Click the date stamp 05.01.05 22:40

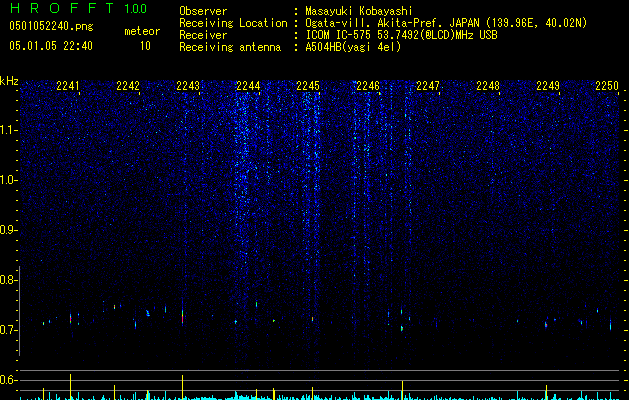coord(51,46)
